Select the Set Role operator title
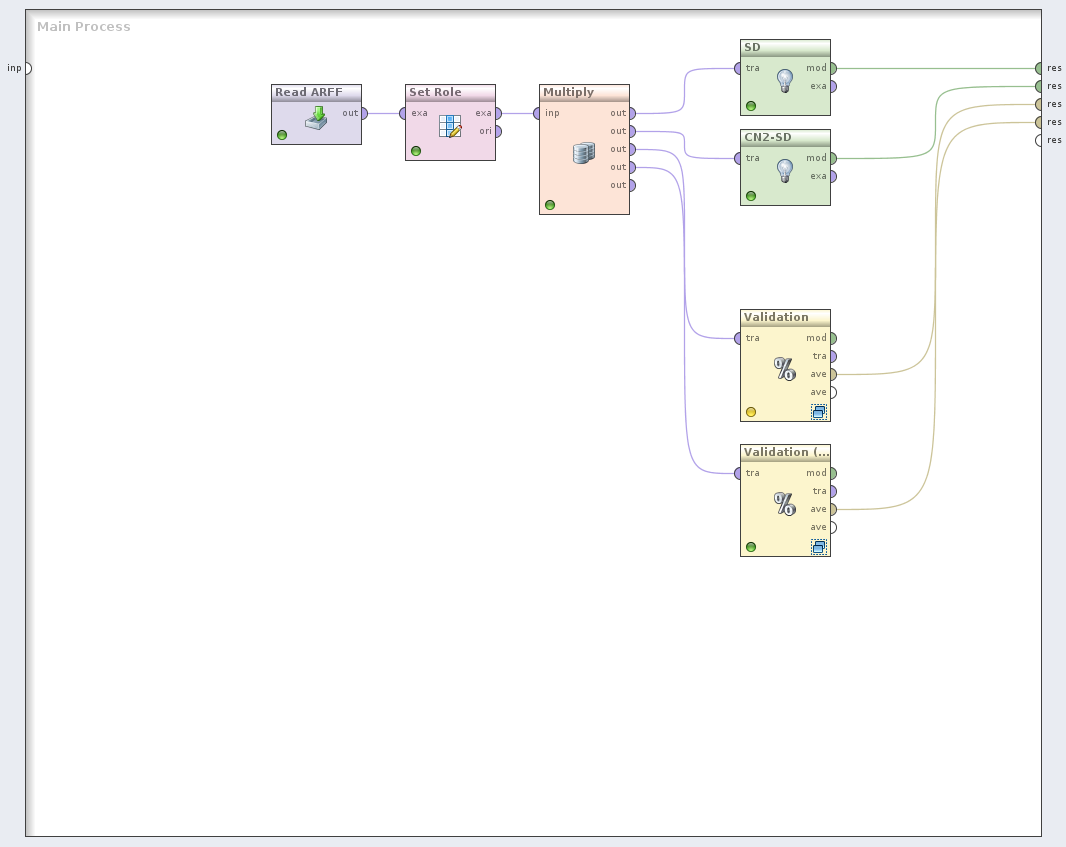Viewport: 1066px width, 847px height. pos(435,92)
